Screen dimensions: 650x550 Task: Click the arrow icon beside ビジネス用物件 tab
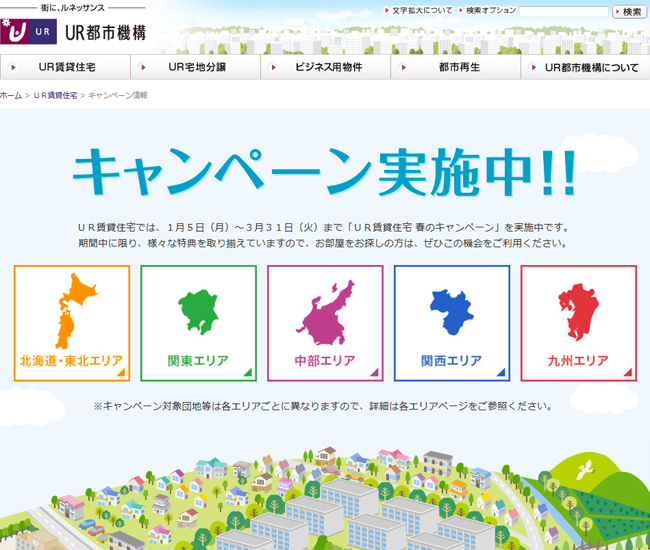point(274,67)
